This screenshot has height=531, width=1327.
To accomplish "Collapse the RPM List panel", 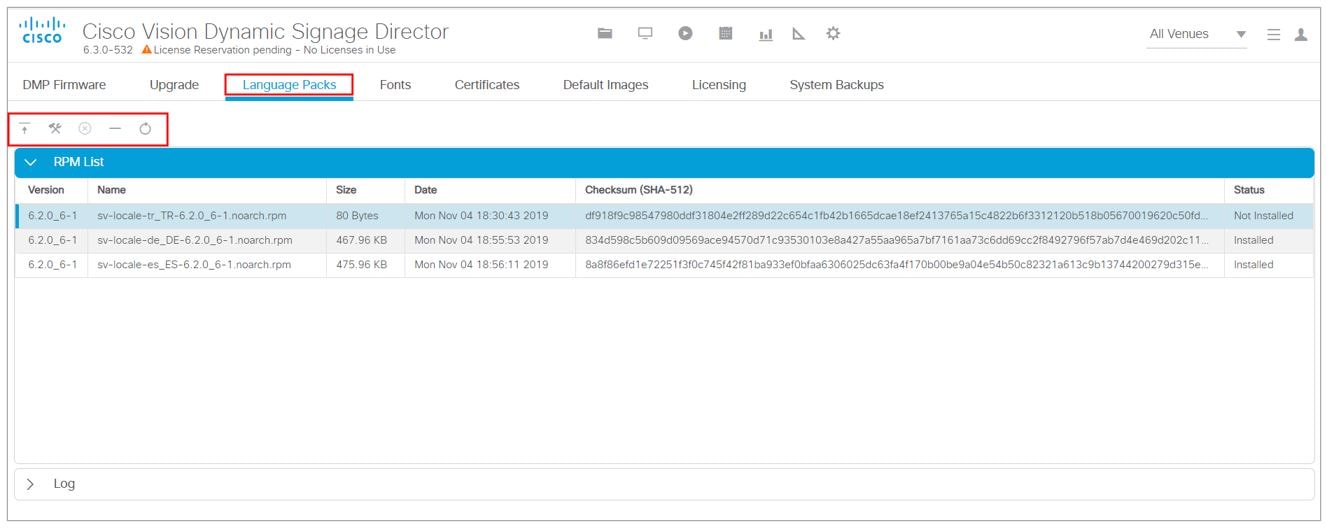I will point(31,162).
